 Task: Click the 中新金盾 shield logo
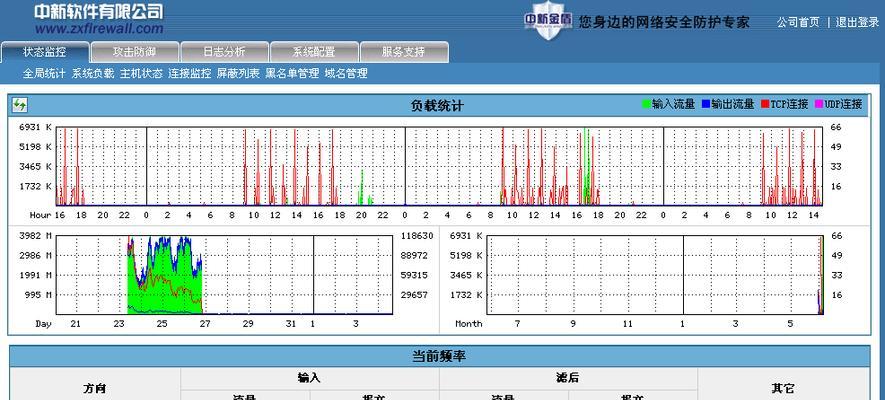(547, 21)
